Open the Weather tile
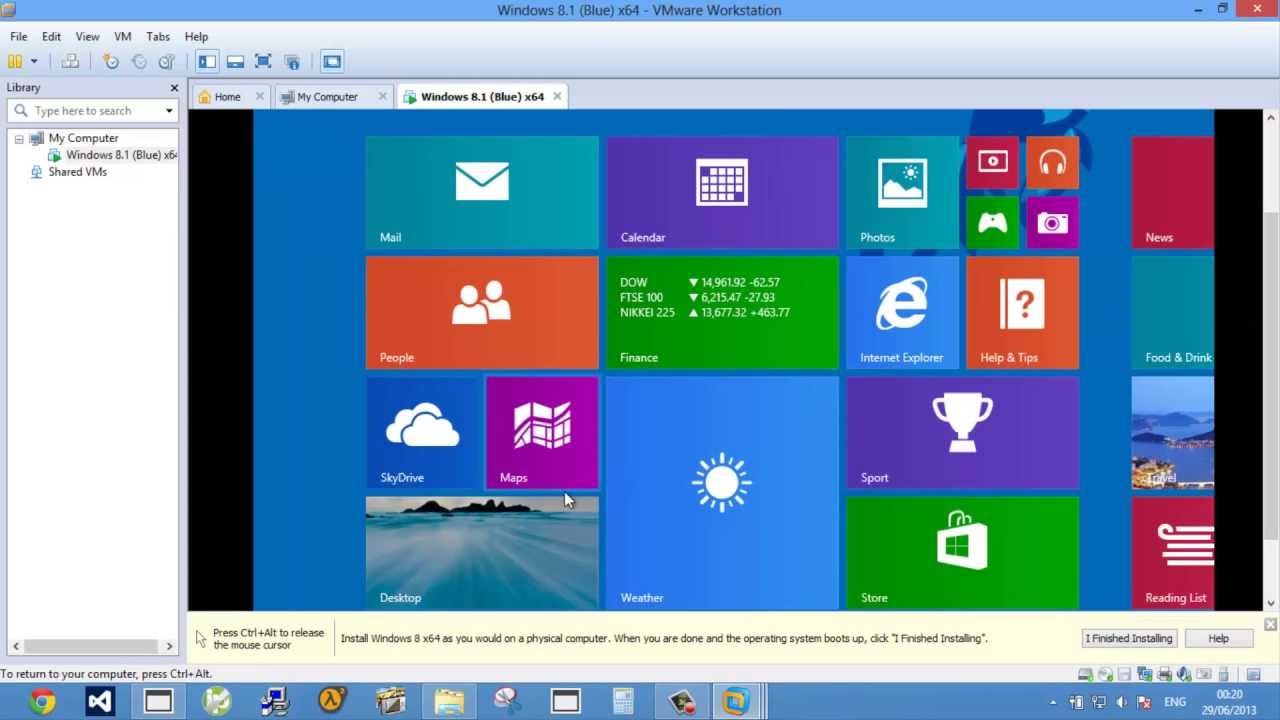The width and height of the screenshot is (1280, 720). [722, 492]
